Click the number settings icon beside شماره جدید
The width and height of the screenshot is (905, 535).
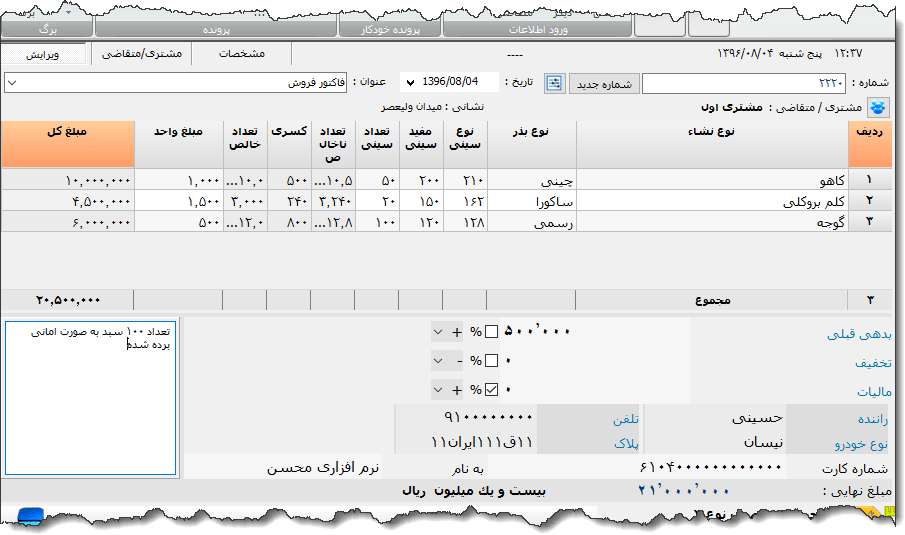pos(554,83)
